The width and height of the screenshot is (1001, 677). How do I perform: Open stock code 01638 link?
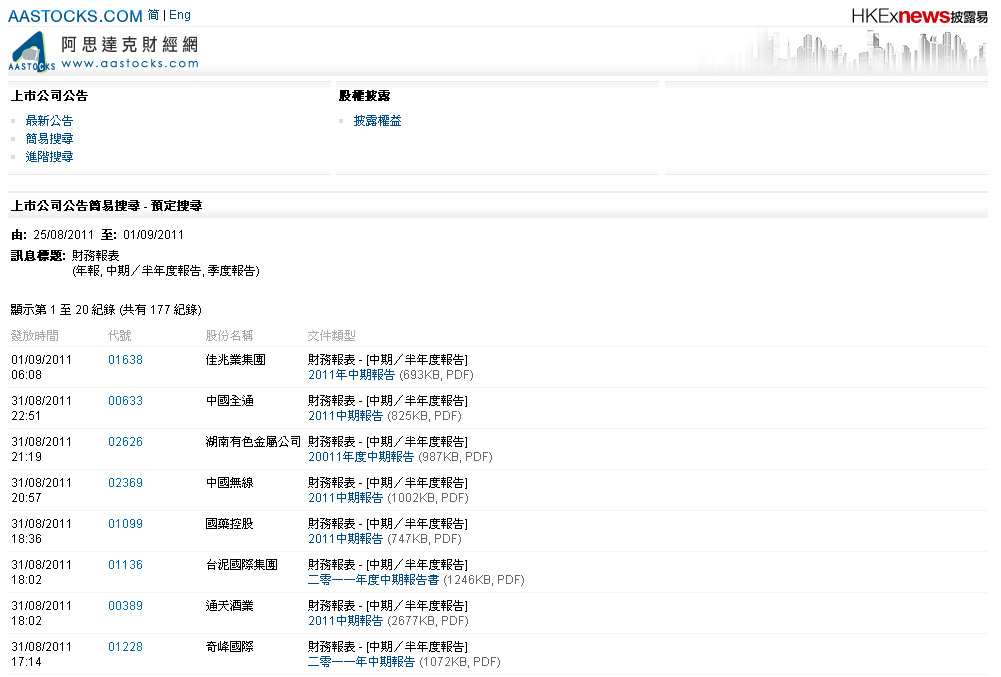click(125, 360)
